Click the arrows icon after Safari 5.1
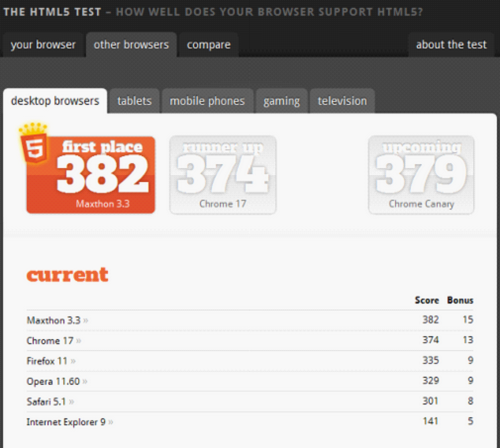This screenshot has height=448, width=500. click(x=71, y=402)
